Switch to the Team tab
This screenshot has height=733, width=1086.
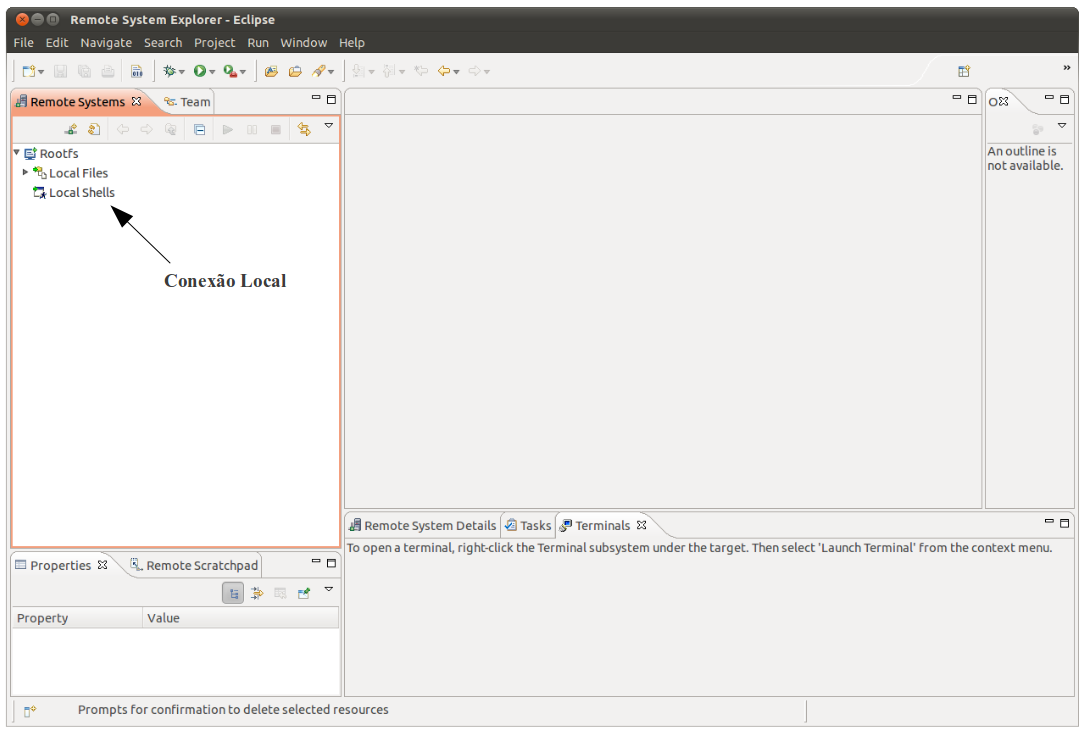pyautogui.click(x=187, y=103)
